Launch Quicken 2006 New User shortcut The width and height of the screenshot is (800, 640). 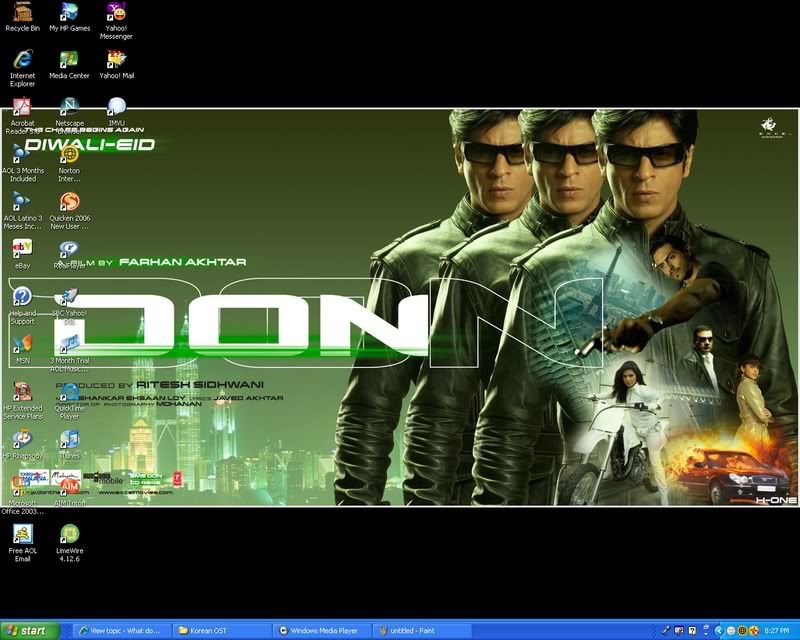[x=69, y=202]
